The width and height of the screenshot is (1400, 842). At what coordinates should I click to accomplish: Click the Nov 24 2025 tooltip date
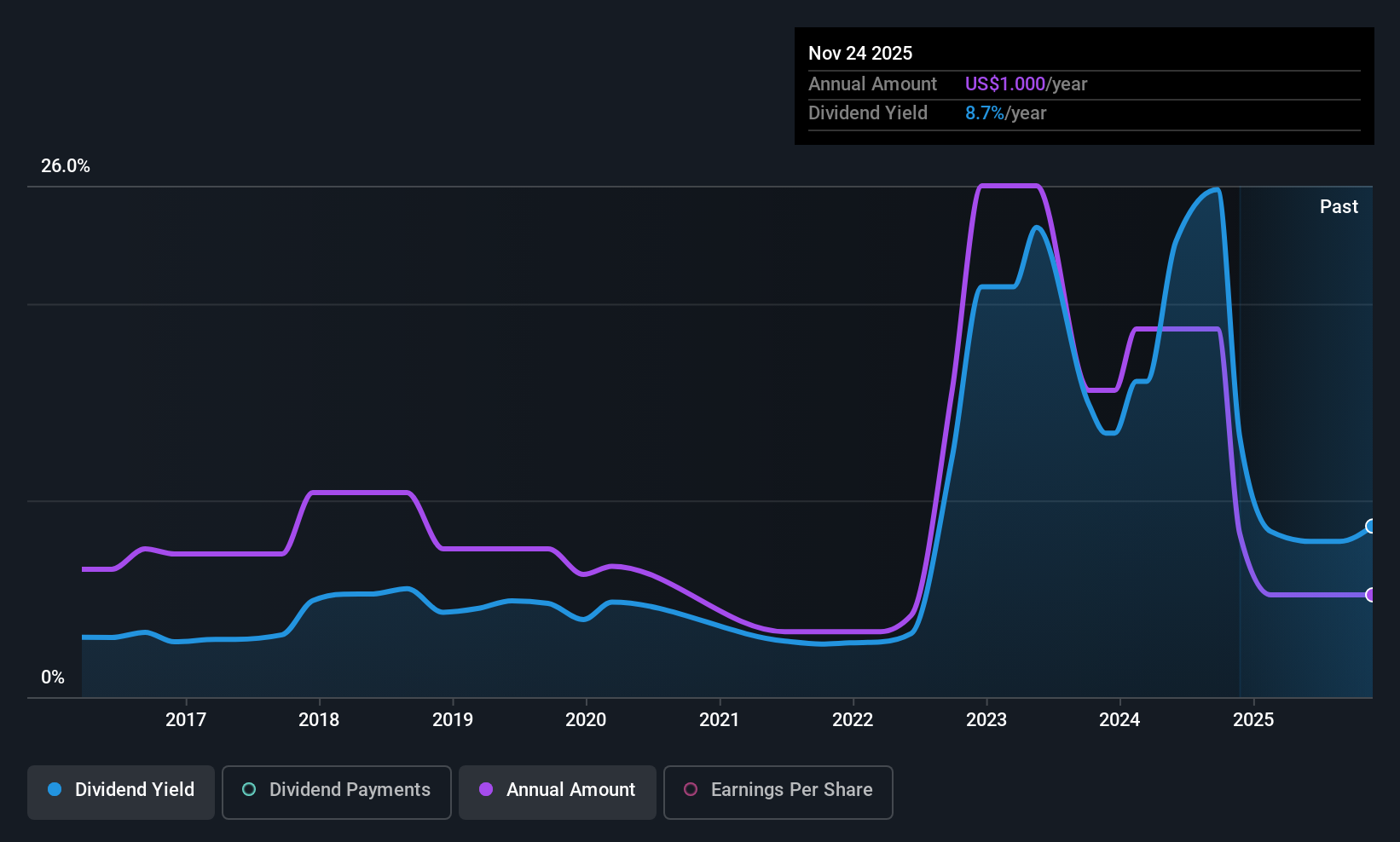(x=860, y=53)
